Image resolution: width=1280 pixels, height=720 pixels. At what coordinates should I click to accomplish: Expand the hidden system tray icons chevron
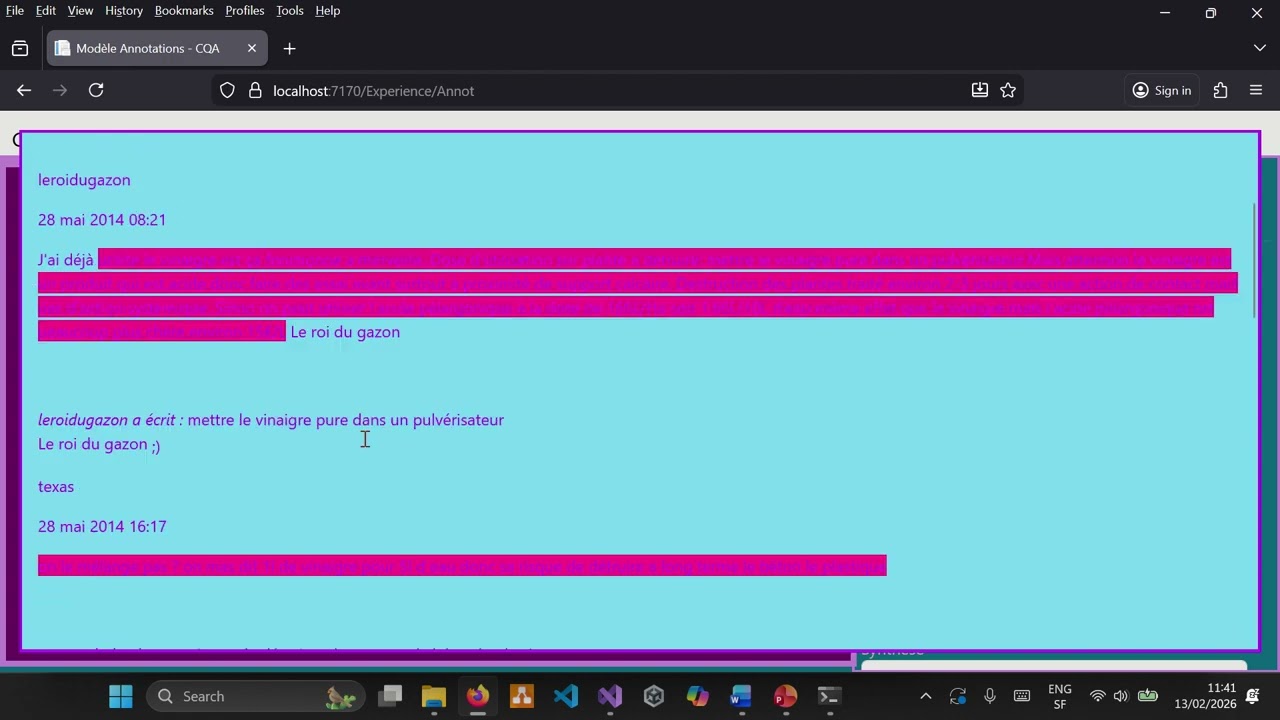click(x=926, y=696)
